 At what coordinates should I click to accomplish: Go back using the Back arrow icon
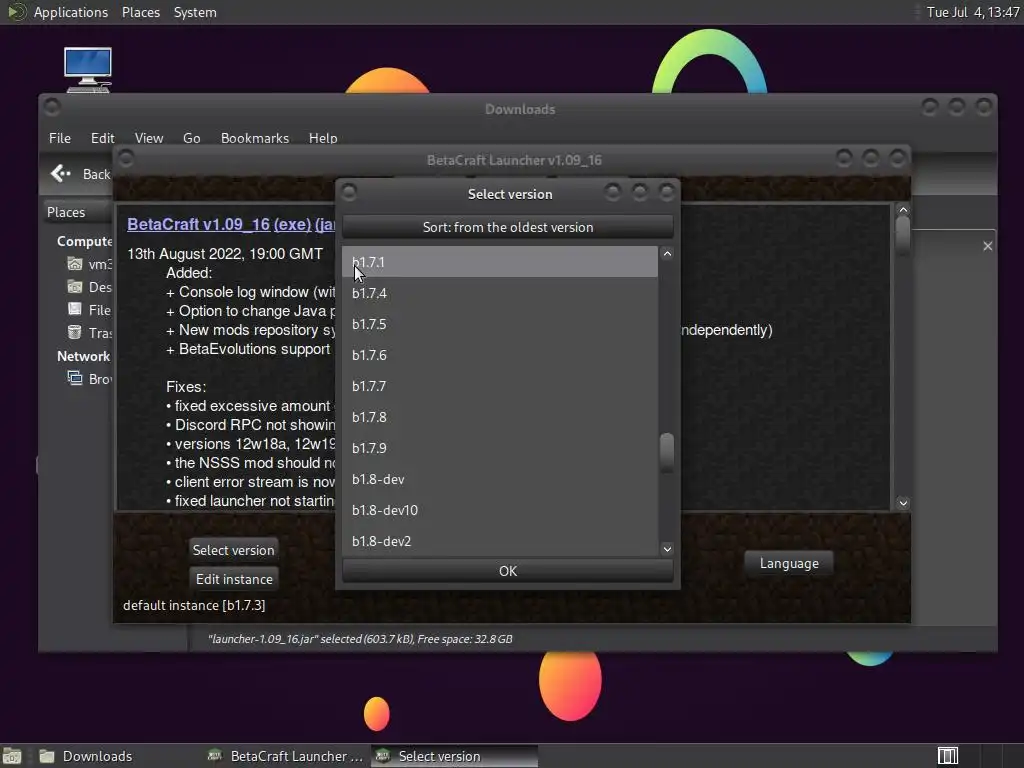coord(61,173)
